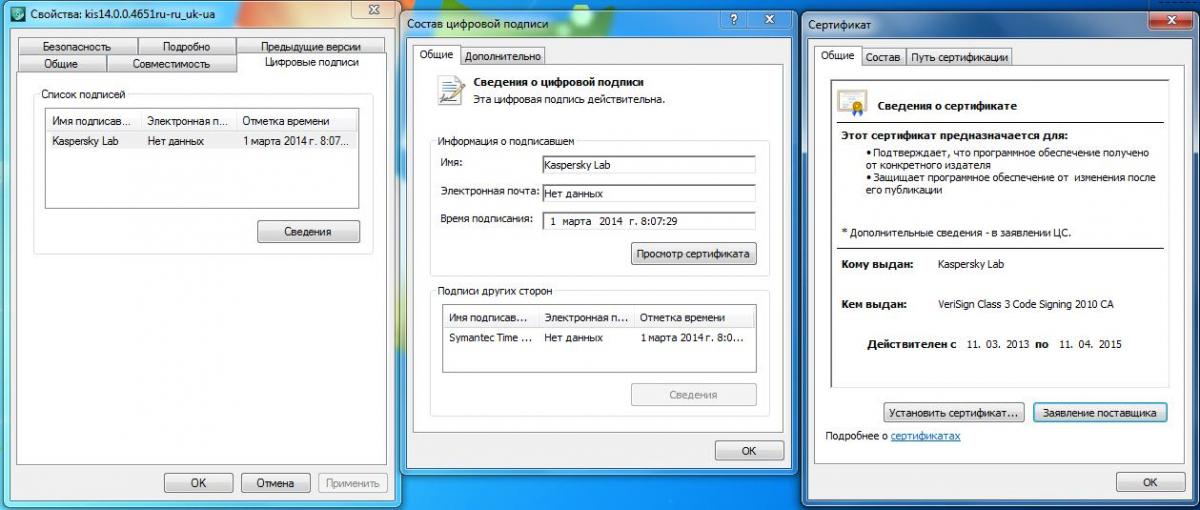The height and width of the screenshot is (510, 1200).
Task: Open Дополнительно tab in signature dialog
Action: [x=503, y=57]
